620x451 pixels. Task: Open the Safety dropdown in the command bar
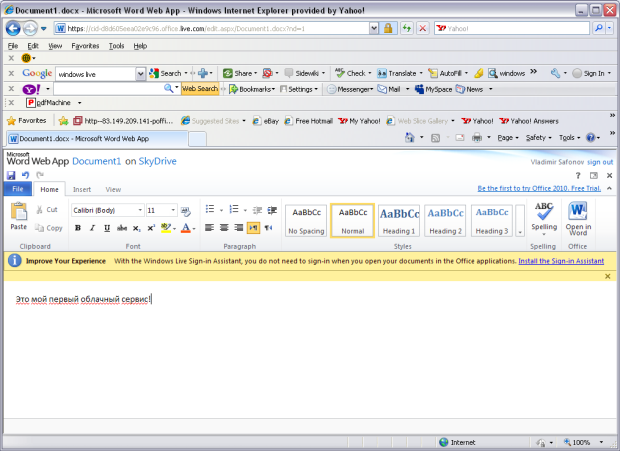538,138
